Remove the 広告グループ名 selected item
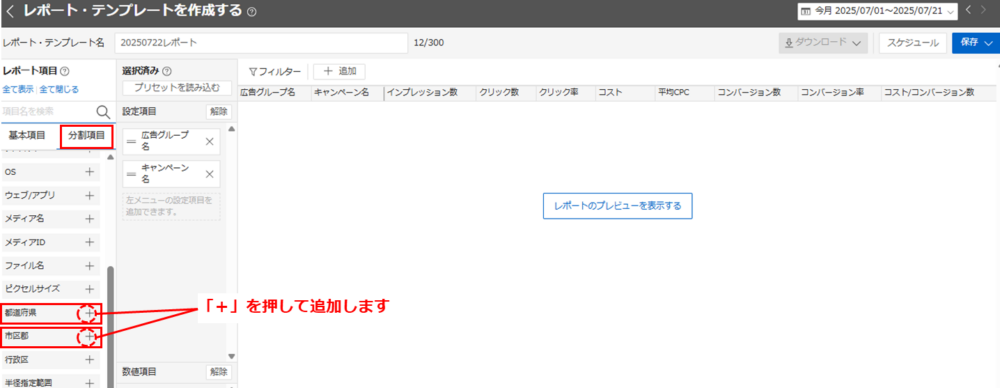The height and width of the screenshot is (388, 1000). point(209,142)
